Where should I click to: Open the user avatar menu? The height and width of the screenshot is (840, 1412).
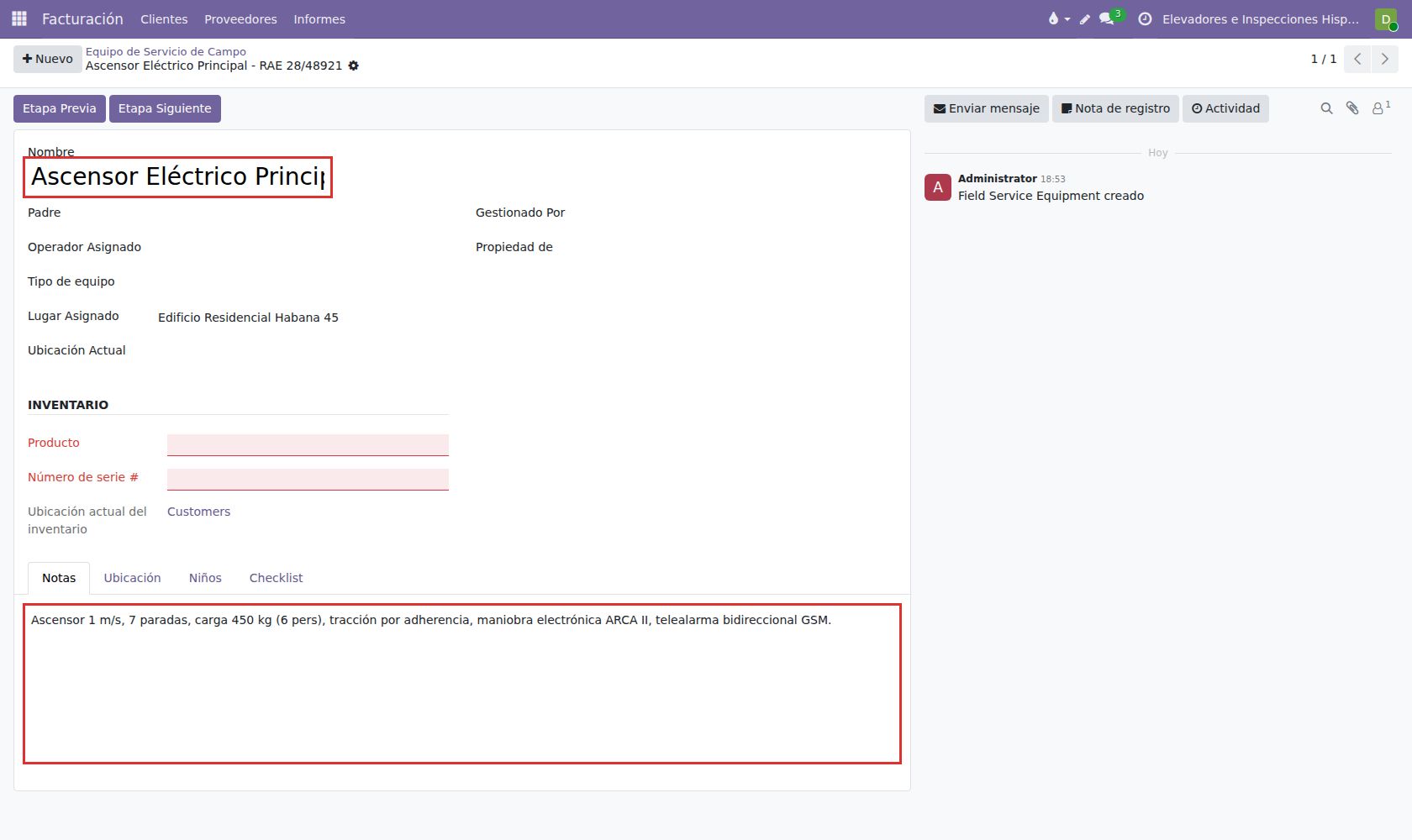(1386, 18)
